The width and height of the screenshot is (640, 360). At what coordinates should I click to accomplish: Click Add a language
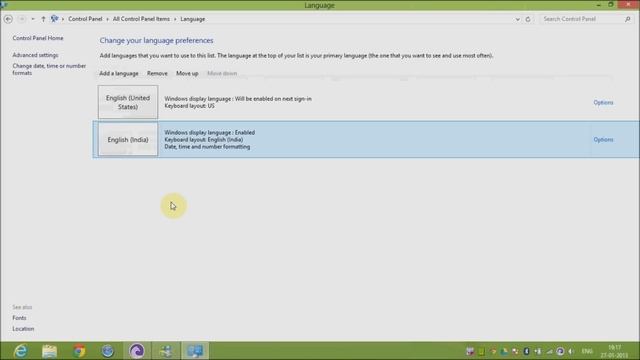tap(119, 73)
